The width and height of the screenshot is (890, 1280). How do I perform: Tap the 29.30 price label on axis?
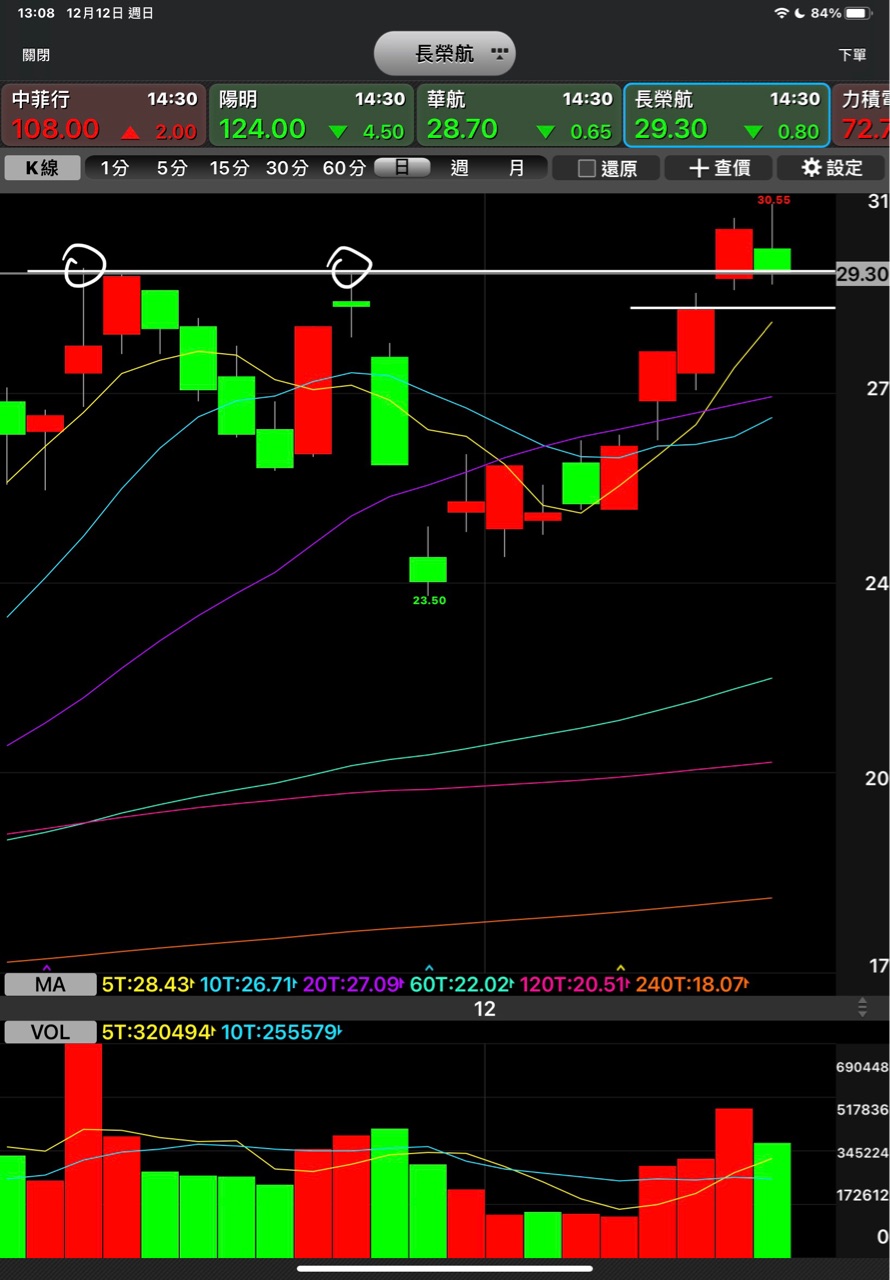point(861,274)
